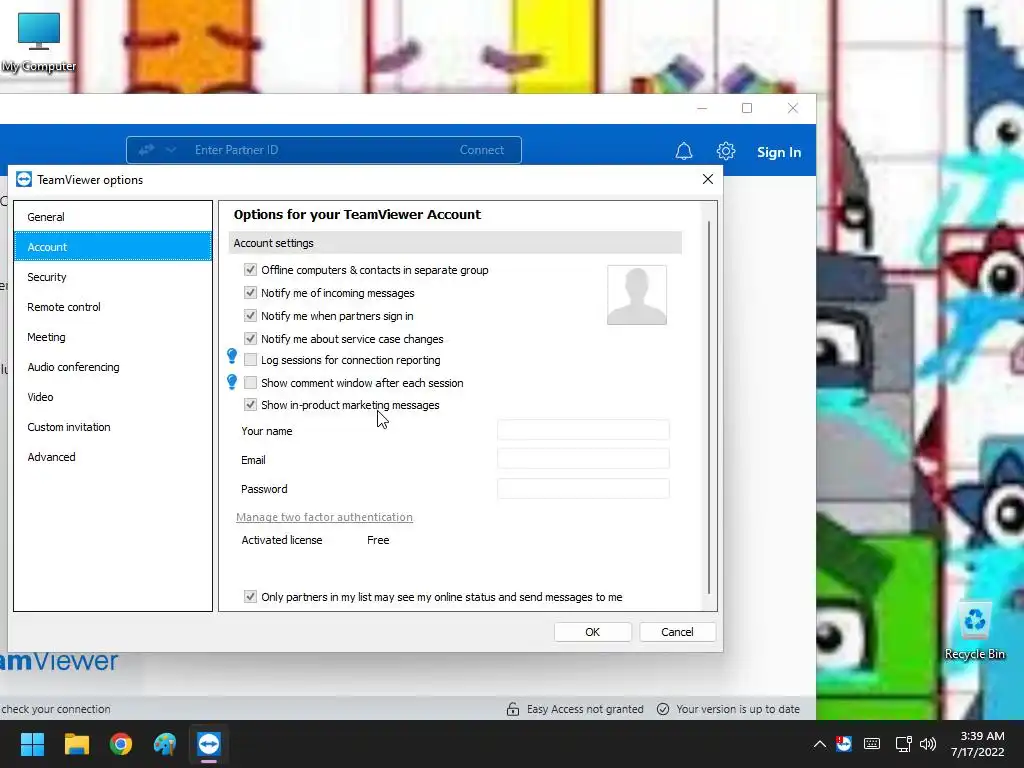The image size is (1024, 768).
Task: Click the red-white tray application icon
Action: 844,743
